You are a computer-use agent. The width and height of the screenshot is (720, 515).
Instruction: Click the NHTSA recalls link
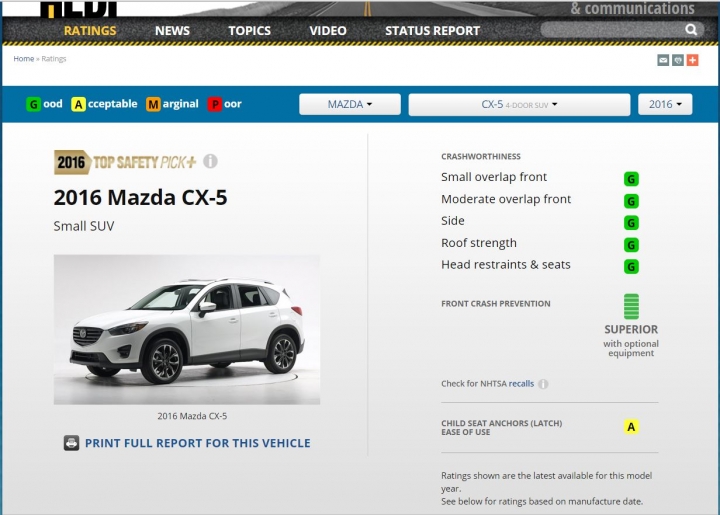[x=521, y=384]
